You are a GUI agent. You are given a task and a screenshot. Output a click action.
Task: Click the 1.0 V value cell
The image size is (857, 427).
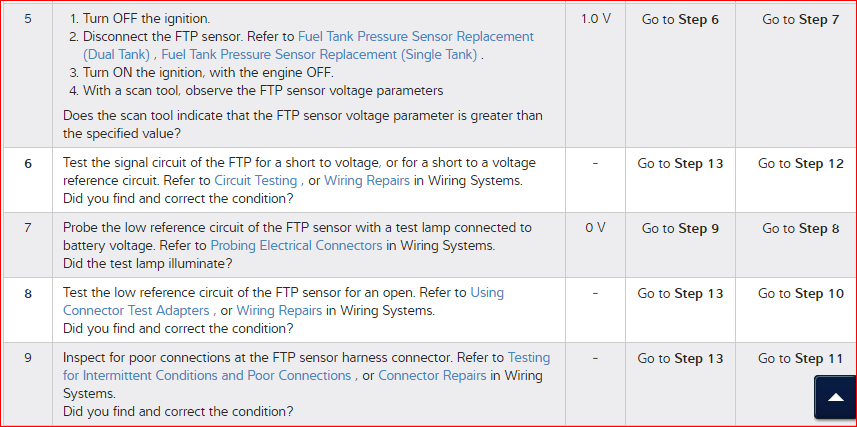pyautogui.click(x=595, y=19)
